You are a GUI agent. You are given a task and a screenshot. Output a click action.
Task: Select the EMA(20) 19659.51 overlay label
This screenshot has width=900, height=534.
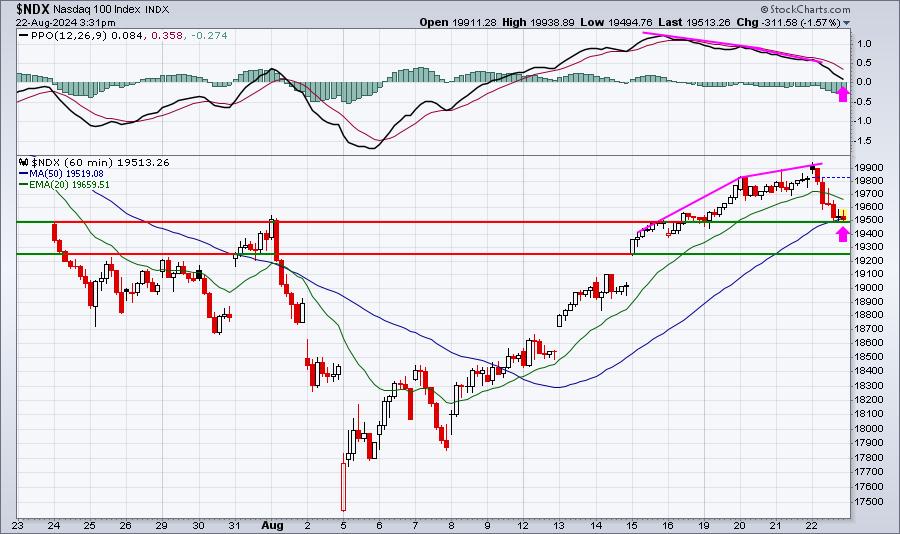[x=69, y=185]
